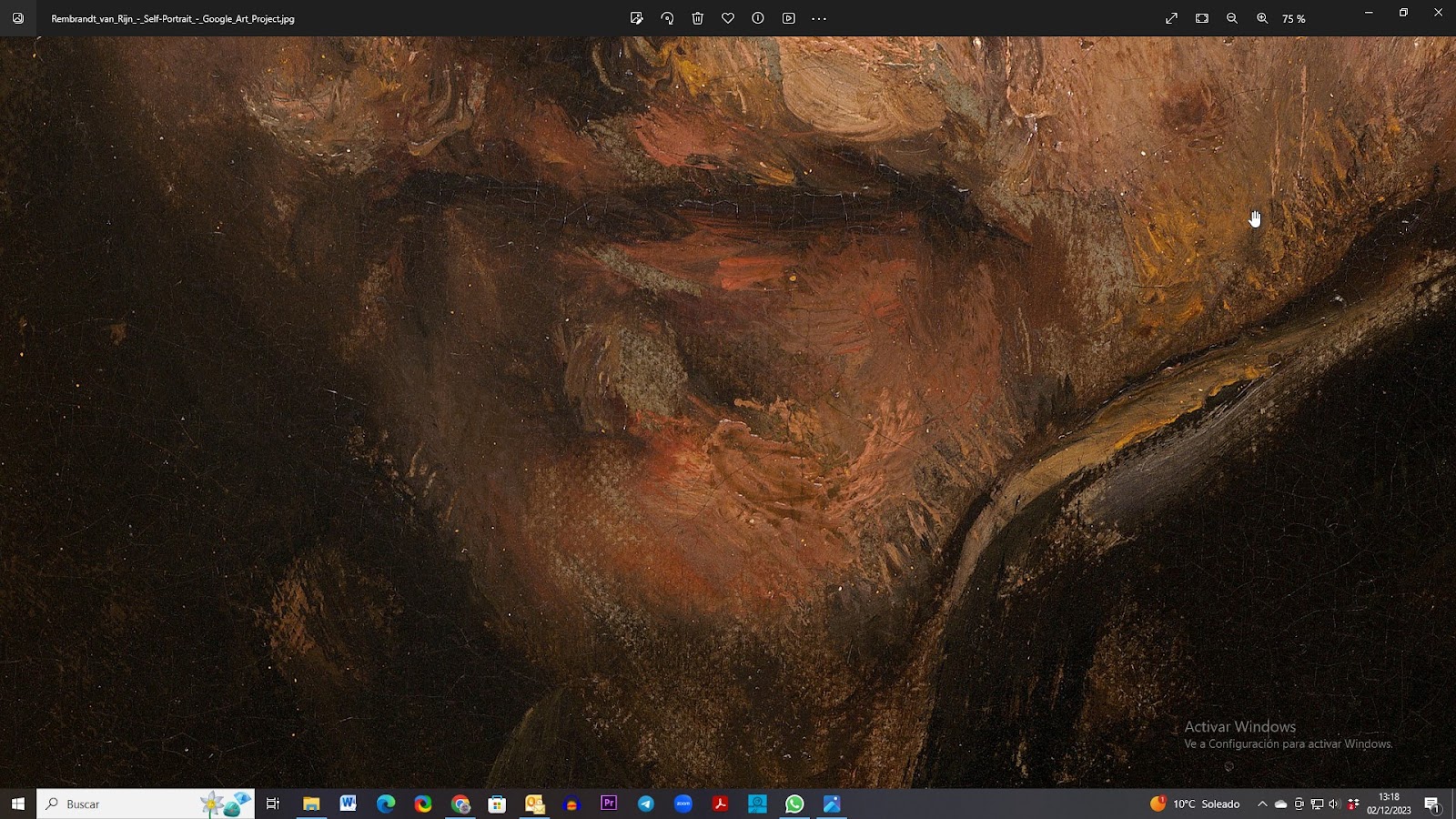This screenshot has width=1456, height=819.
Task: Focus the Buscar taskbar search box
Action: click(146, 804)
